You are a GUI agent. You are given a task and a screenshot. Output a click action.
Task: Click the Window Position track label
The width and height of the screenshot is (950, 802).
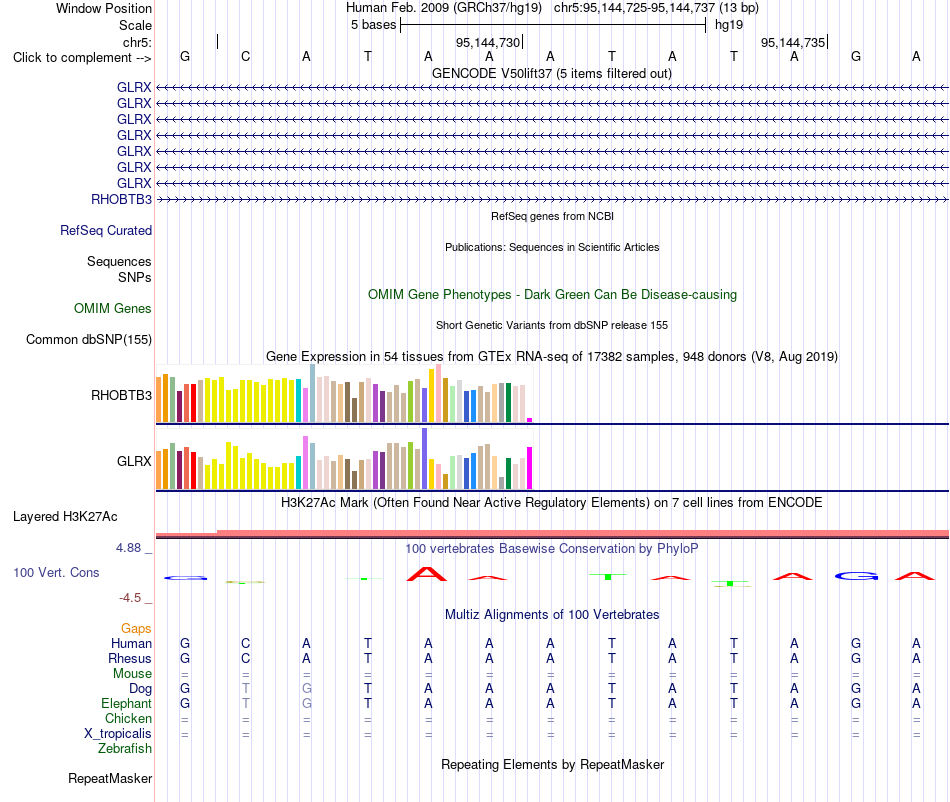click(x=104, y=8)
